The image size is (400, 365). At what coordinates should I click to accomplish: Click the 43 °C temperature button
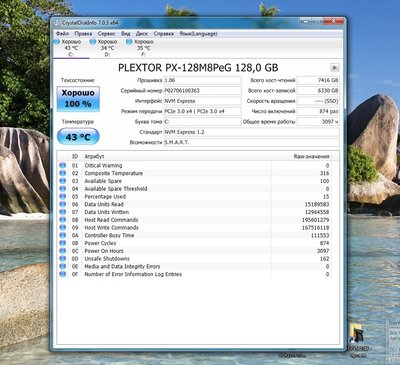coord(78,137)
